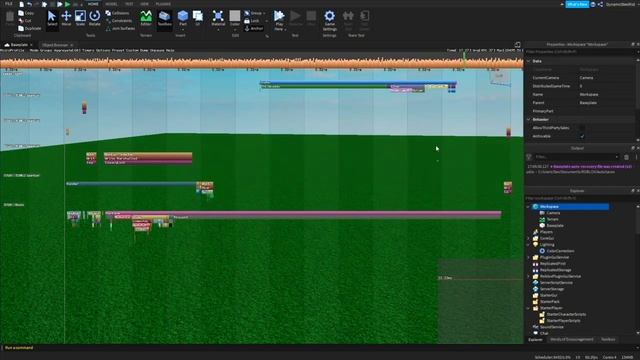640x360 pixels.
Task: Switch to the TEST ribbon tab
Action: tap(129, 4)
